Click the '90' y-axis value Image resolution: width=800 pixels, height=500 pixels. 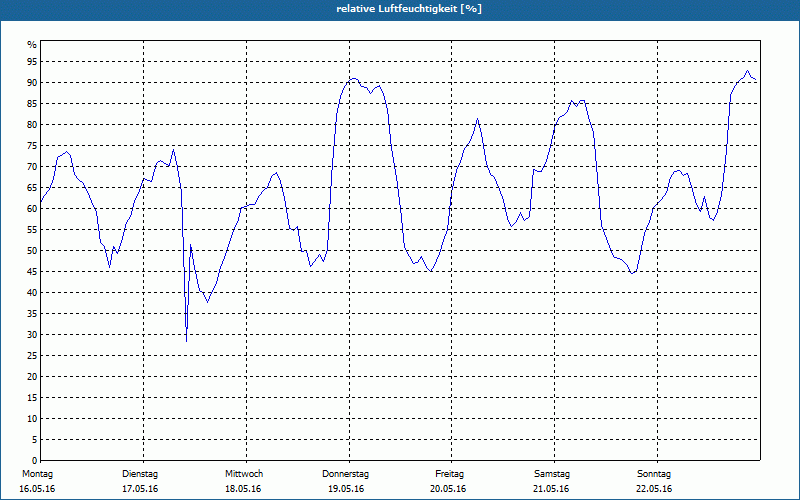click(x=32, y=83)
